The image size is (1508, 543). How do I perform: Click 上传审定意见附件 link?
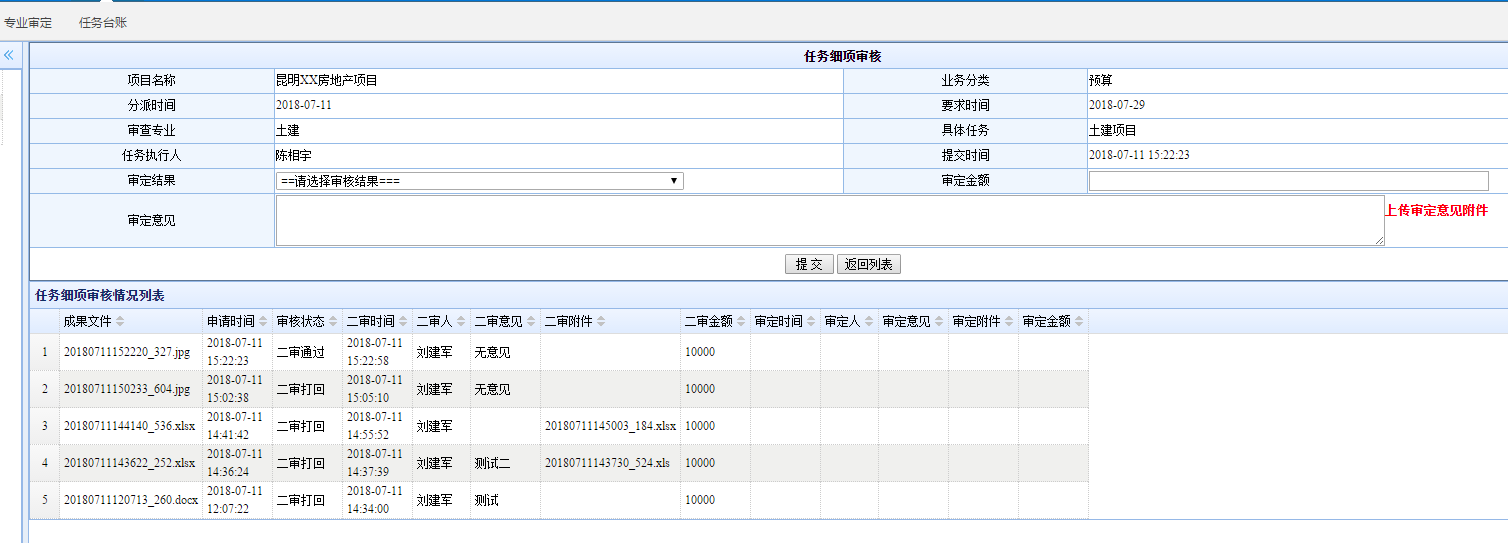coord(1436,210)
